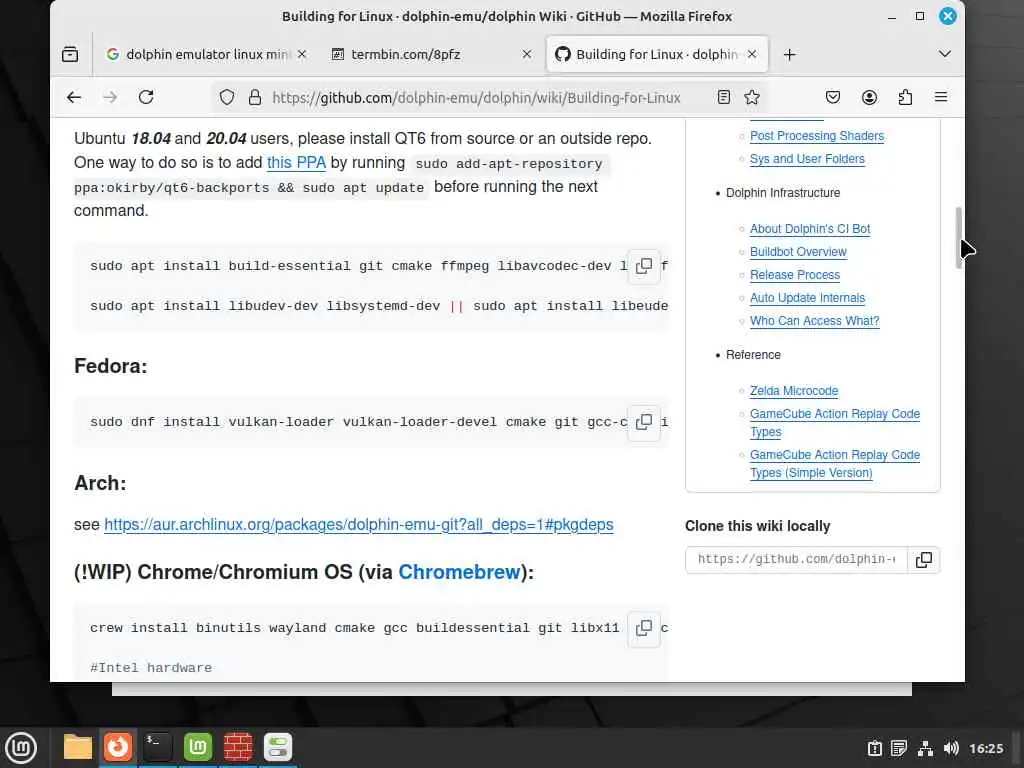This screenshot has height=768, width=1024.
Task: Click the clone wiki URL field
Action: point(796,560)
